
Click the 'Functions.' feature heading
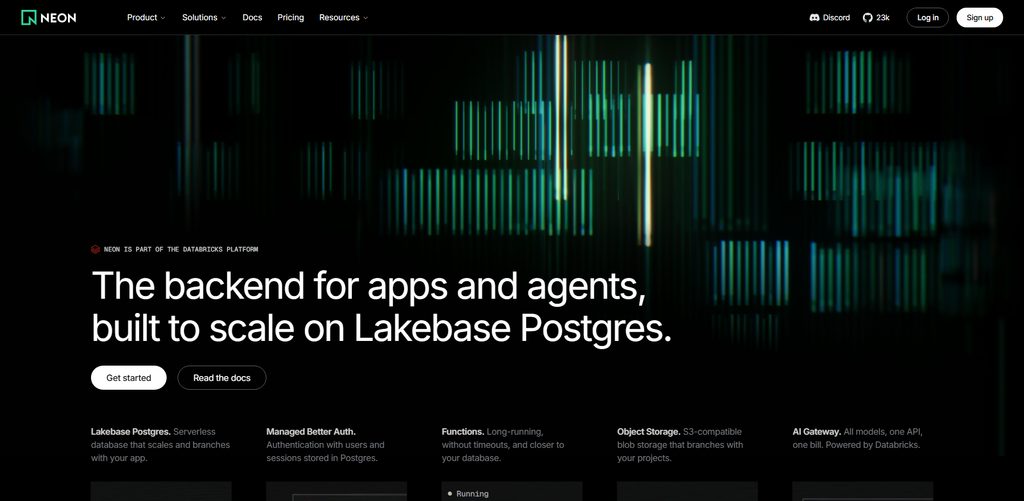(463, 432)
